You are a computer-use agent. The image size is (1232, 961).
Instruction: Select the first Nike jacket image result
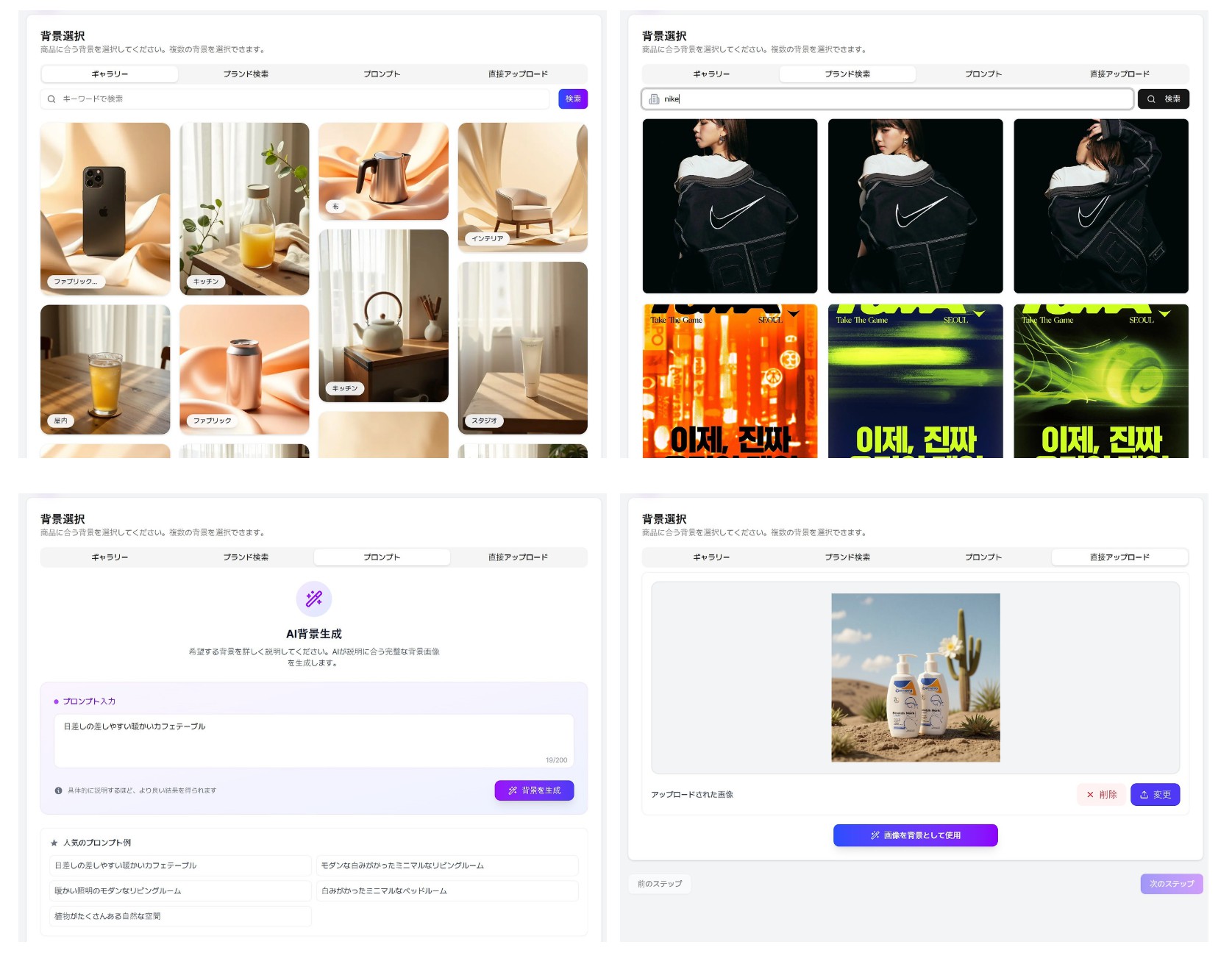point(730,206)
